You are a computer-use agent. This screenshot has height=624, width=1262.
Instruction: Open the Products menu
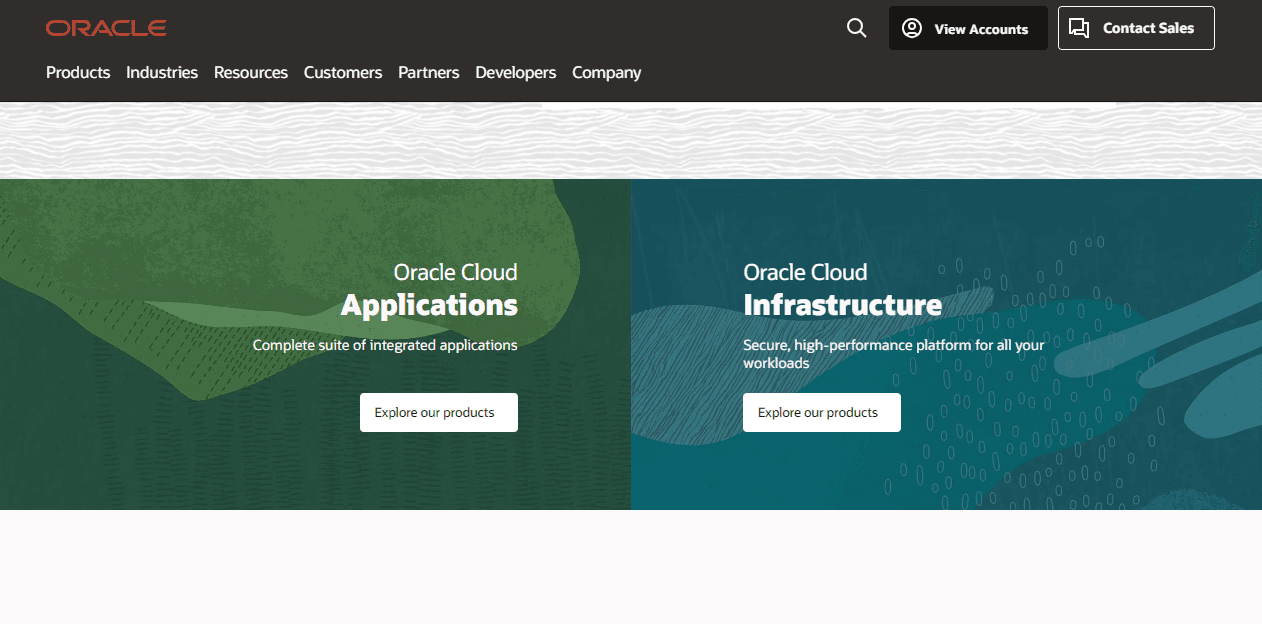point(78,72)
